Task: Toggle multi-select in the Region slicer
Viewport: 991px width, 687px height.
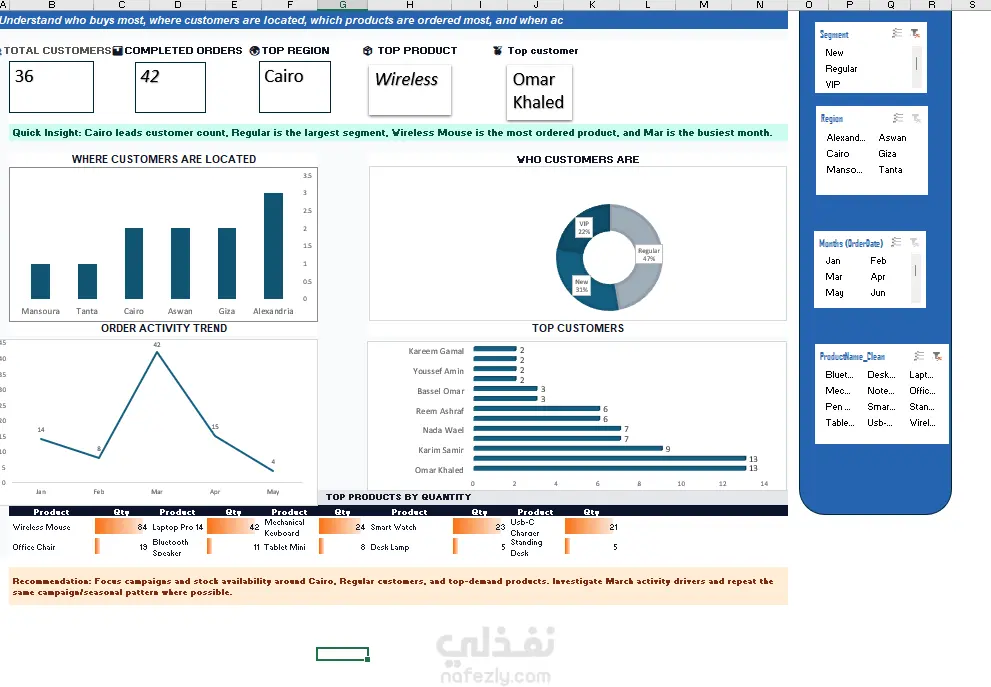Action: pyautogui.click(x=898, y=118)
